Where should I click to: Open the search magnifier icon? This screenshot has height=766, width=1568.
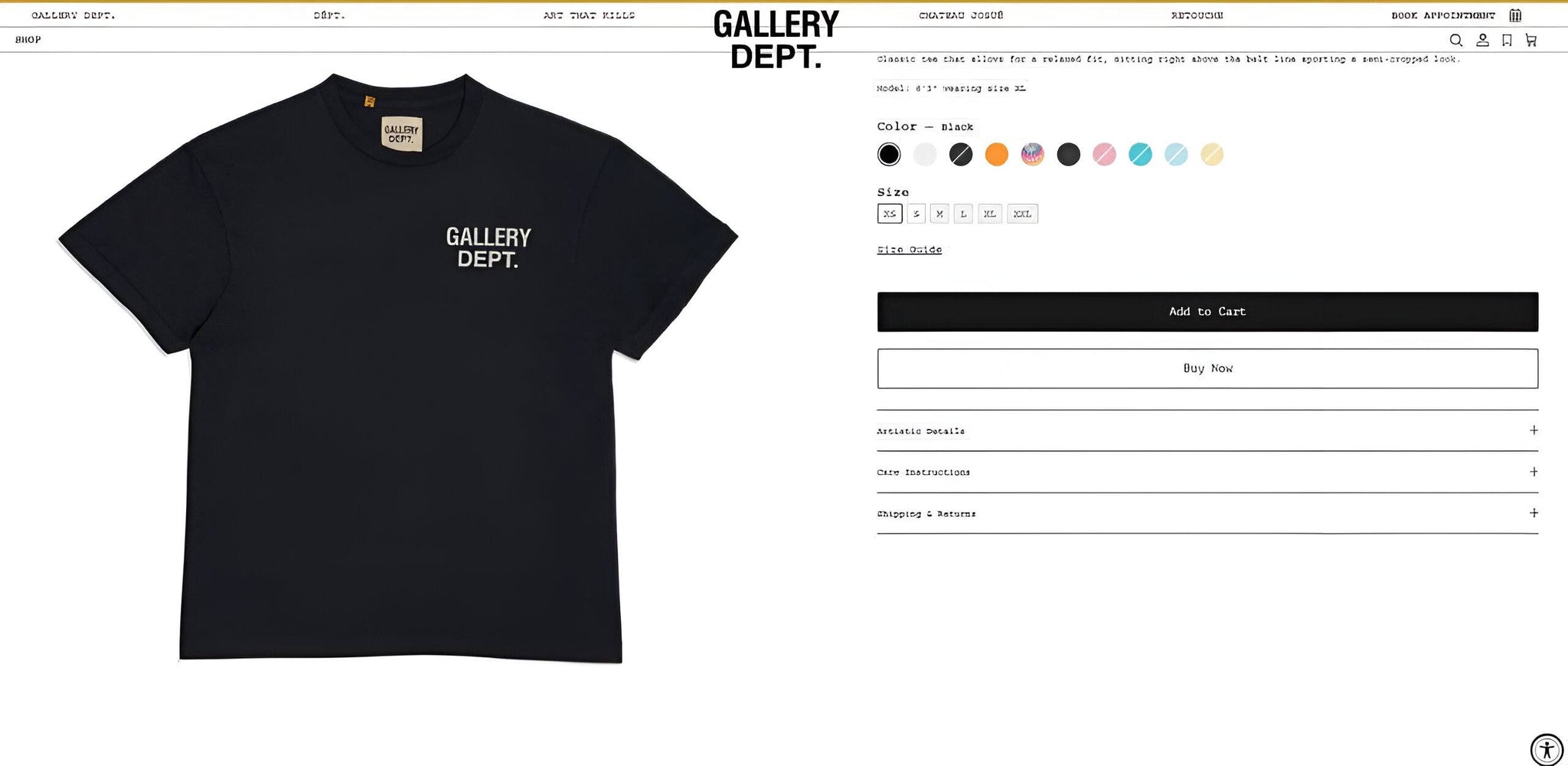click(x=1455, y=40)
